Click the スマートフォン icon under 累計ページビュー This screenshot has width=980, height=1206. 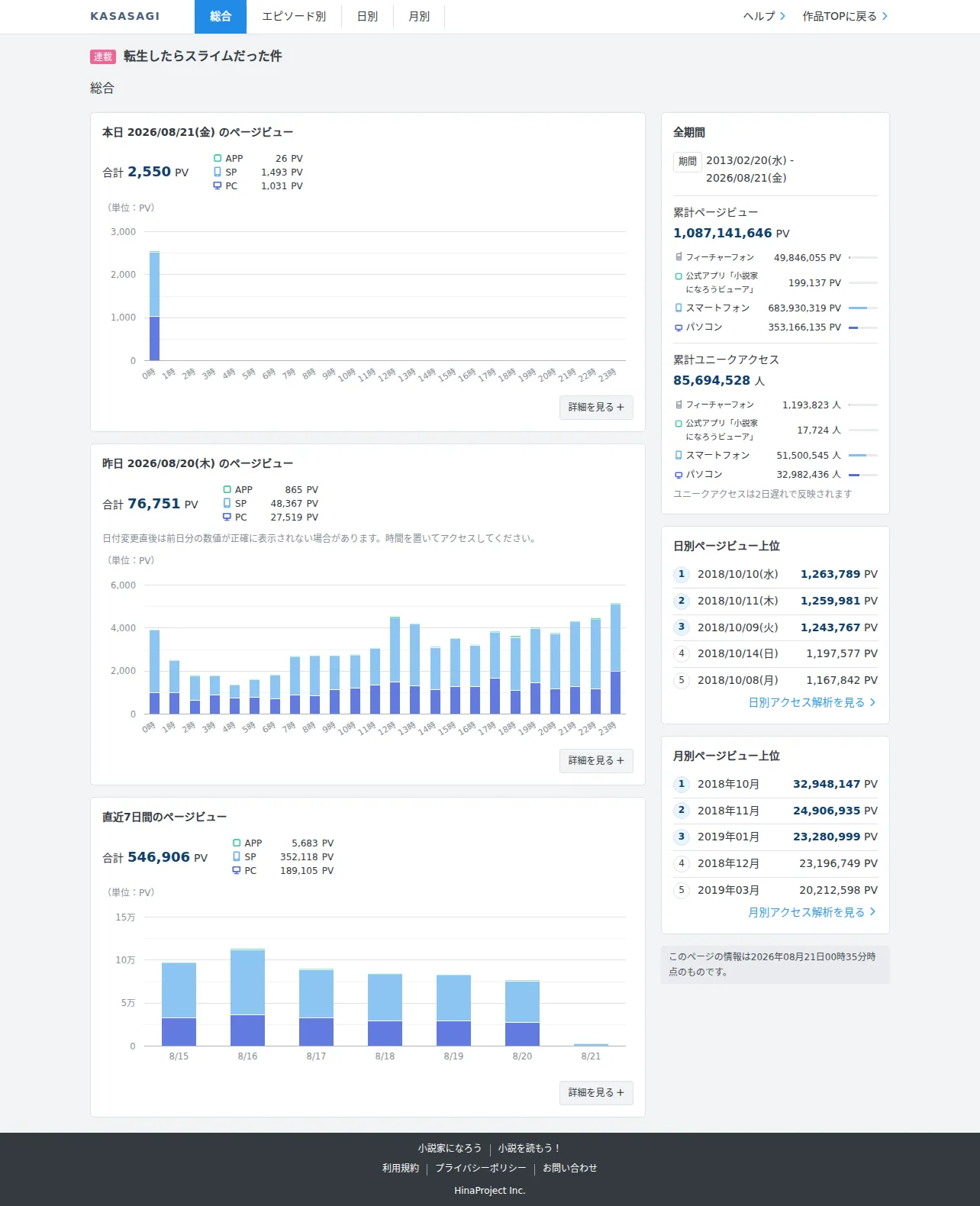click(x=679, y=308)
